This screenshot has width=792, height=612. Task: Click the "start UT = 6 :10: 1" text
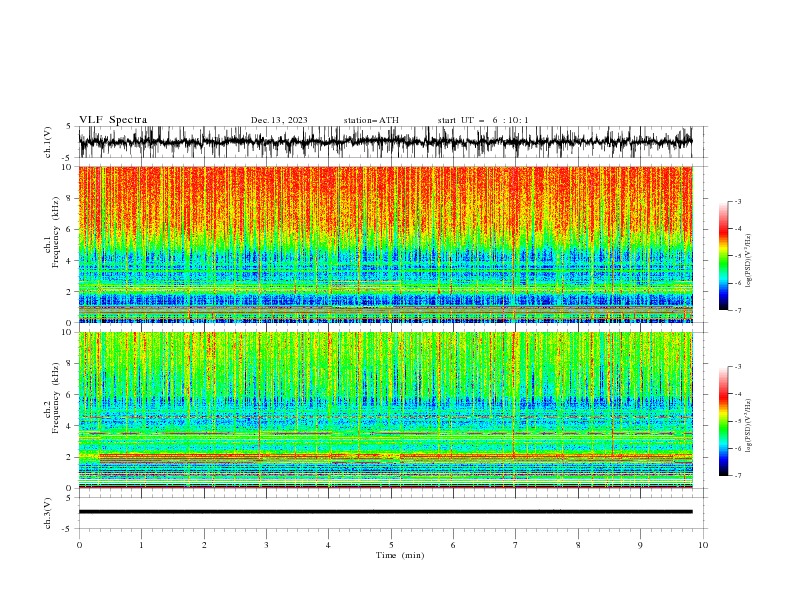point(483,120)
